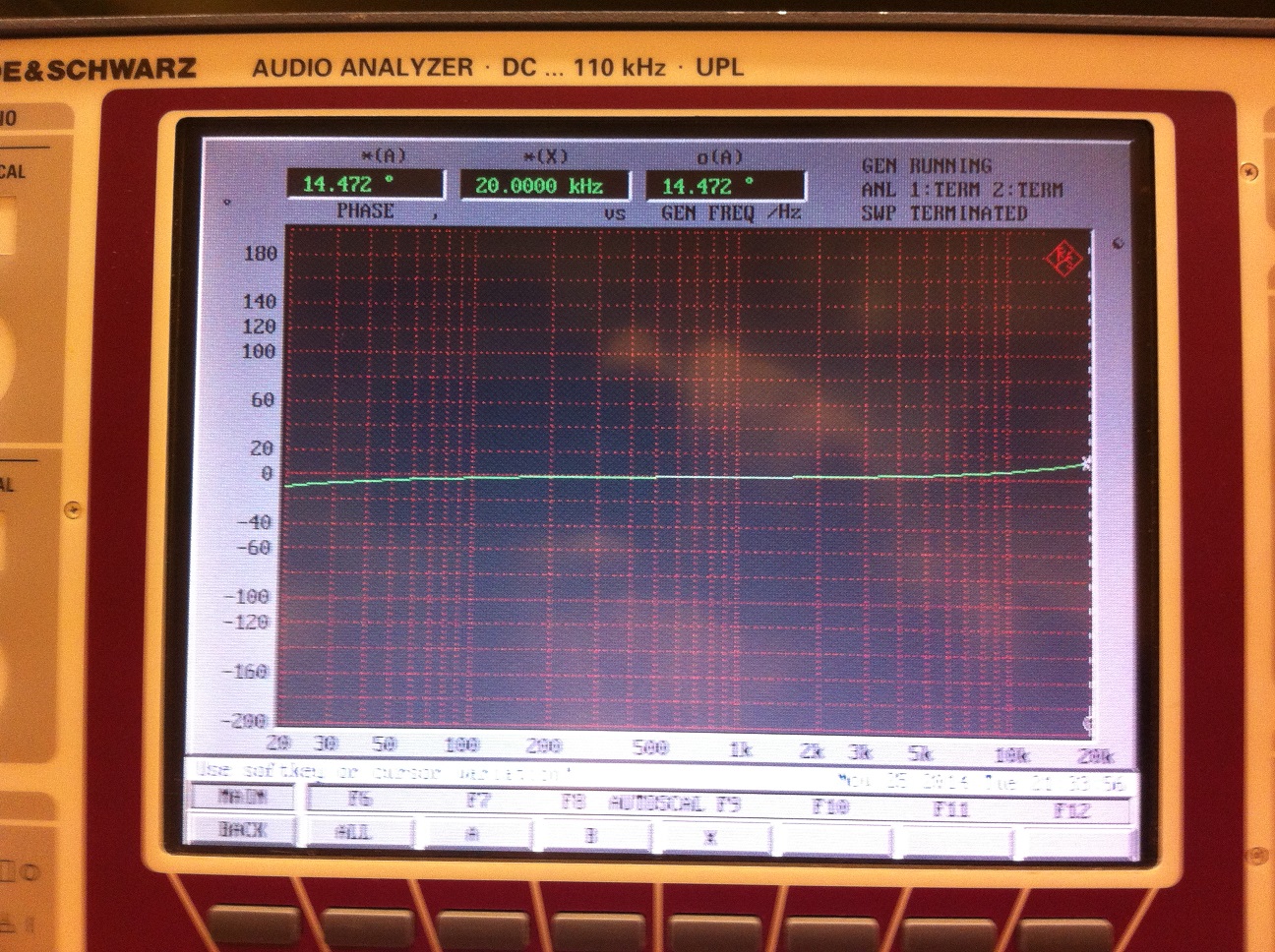Select the BACK softkey

(243, 830)
